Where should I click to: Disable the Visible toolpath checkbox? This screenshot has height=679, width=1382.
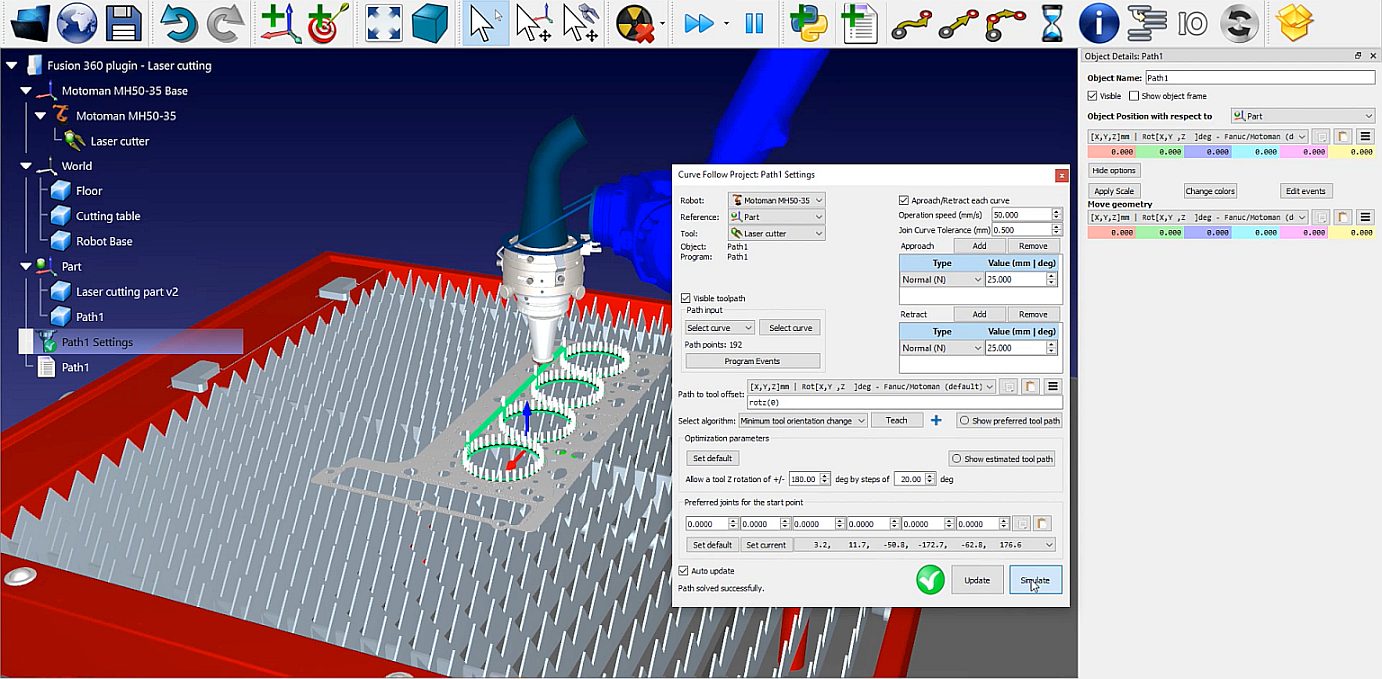pos(686,297)
